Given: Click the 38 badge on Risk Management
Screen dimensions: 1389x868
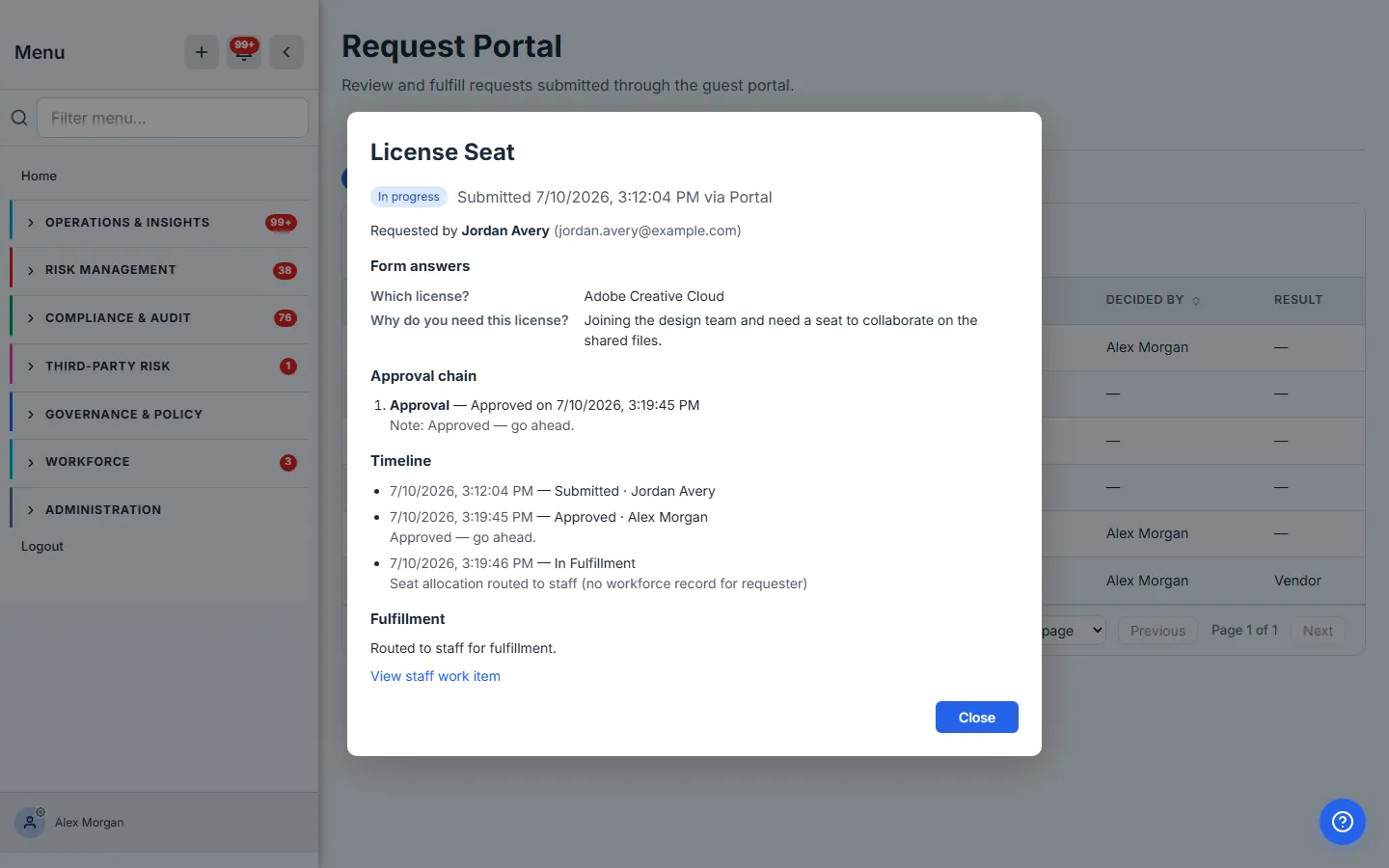Looking at the screenshot, I should tap(285, 271).
